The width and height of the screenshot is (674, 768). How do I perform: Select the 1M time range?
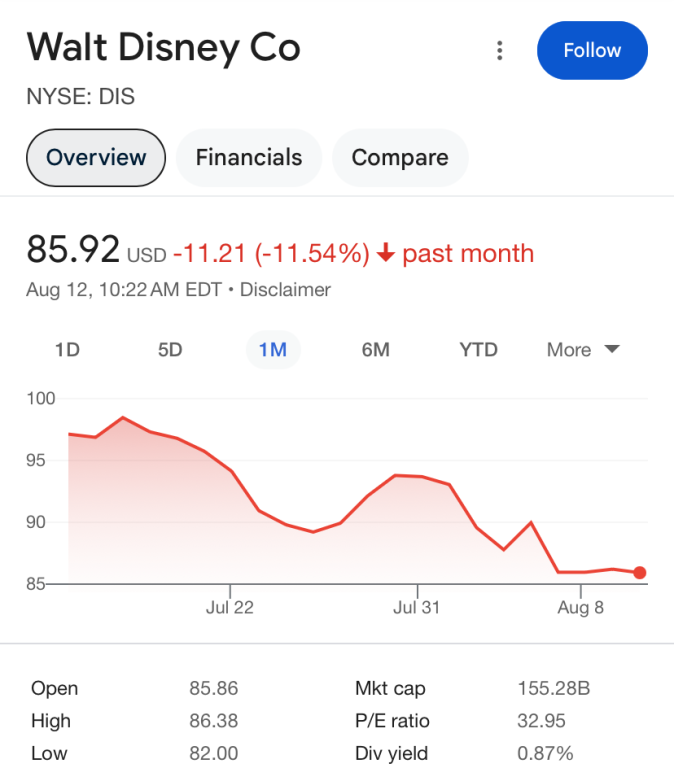coord(273,350)
